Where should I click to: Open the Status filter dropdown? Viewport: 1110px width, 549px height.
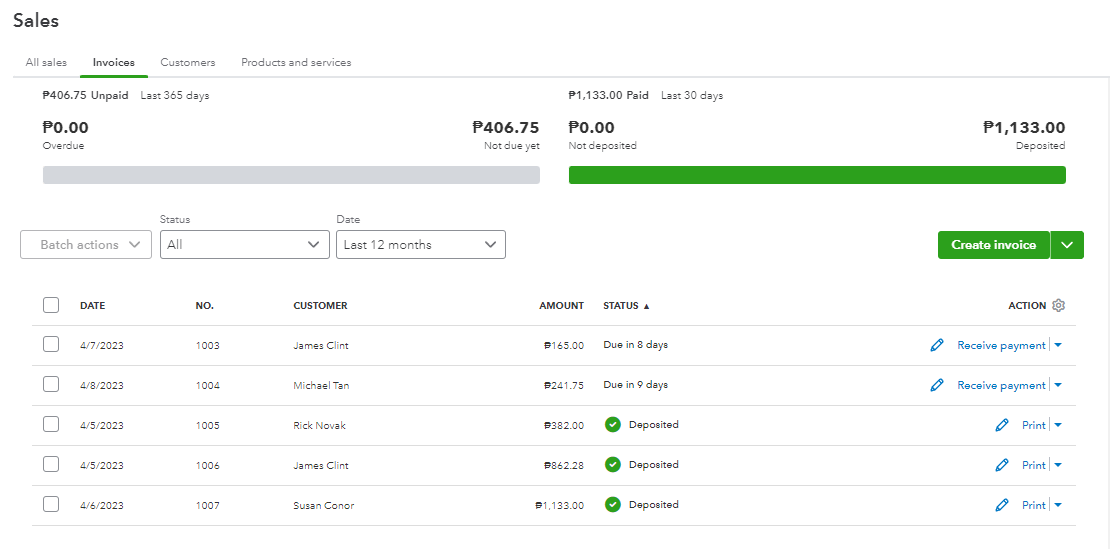pos(244,245)
